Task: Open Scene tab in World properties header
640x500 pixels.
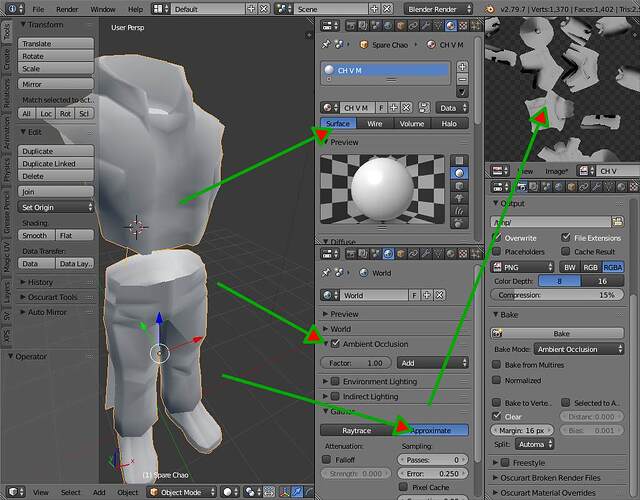Action: point(376,254)
